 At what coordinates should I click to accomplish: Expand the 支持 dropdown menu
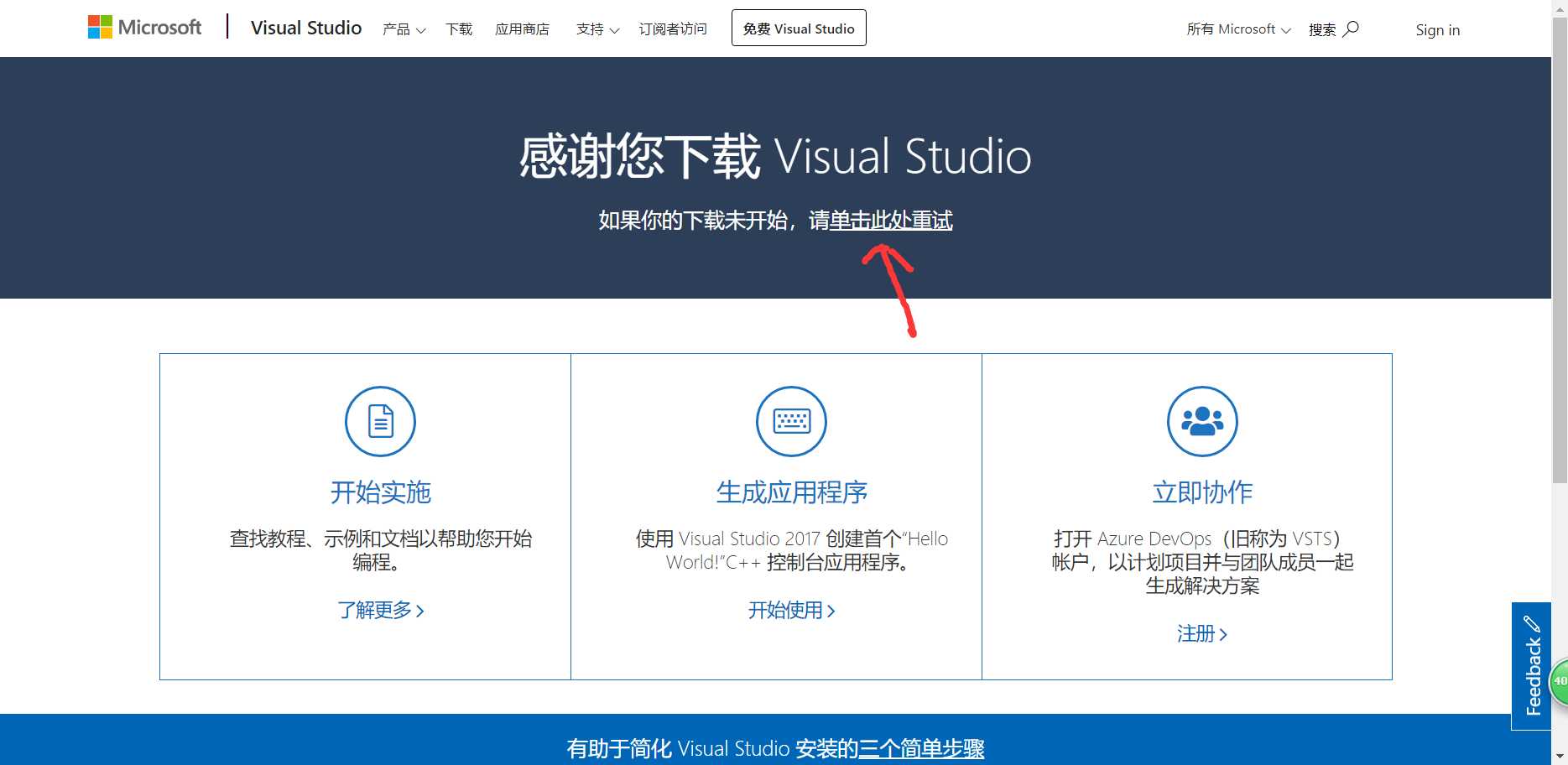[x=597, y=29]
